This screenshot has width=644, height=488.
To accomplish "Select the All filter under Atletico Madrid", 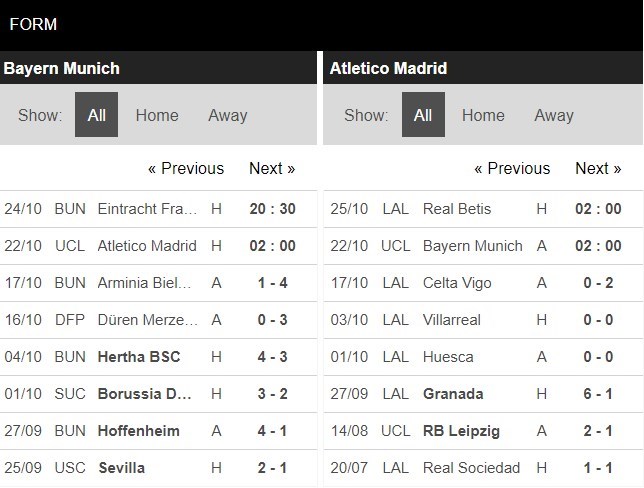I will coord(423,115).
